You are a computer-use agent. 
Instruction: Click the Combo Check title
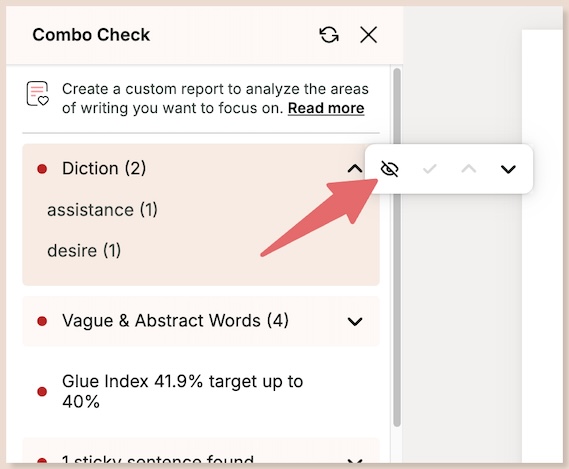coord(91,35)
